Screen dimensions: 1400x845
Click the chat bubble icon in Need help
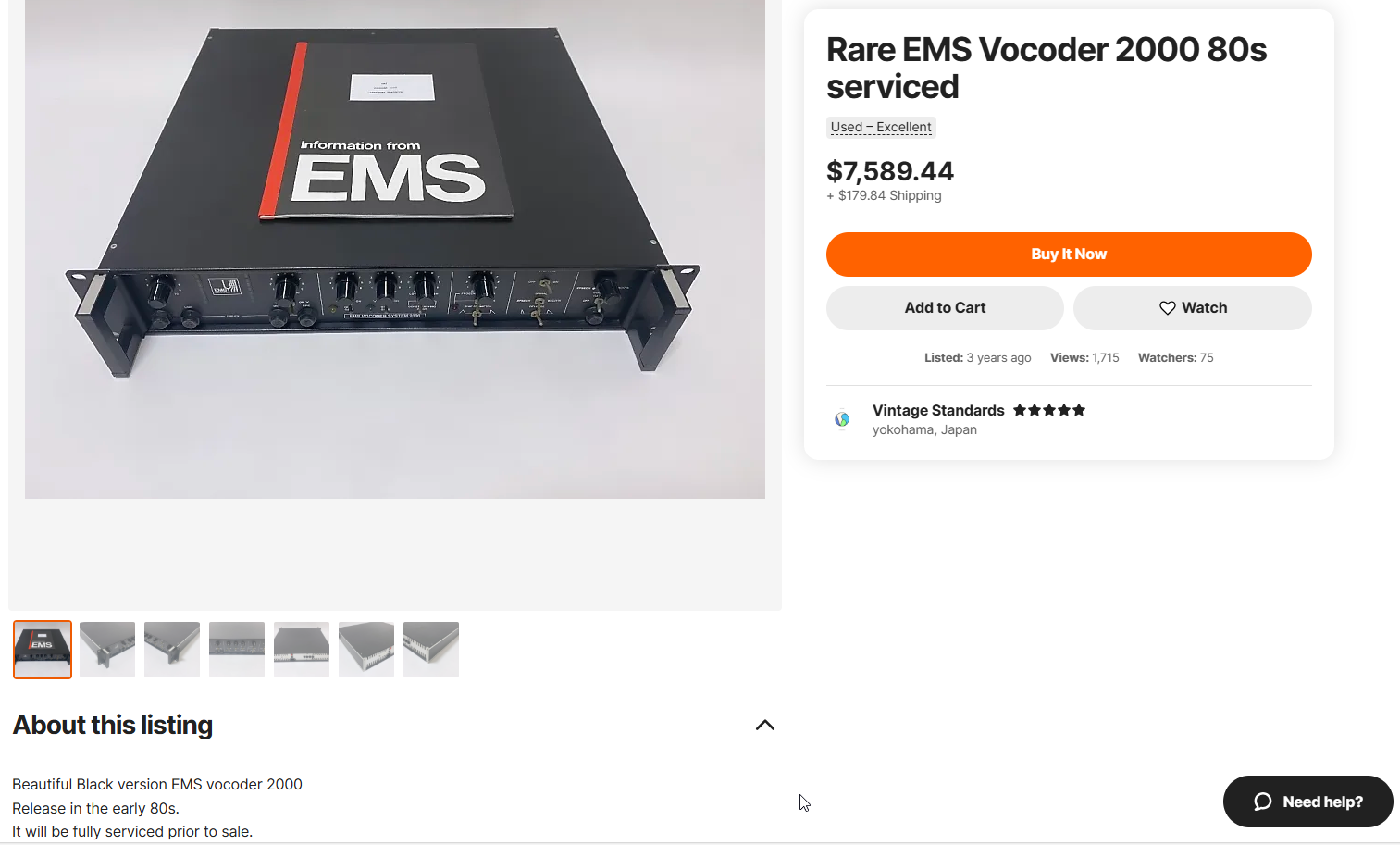(x=1263, y=802)
